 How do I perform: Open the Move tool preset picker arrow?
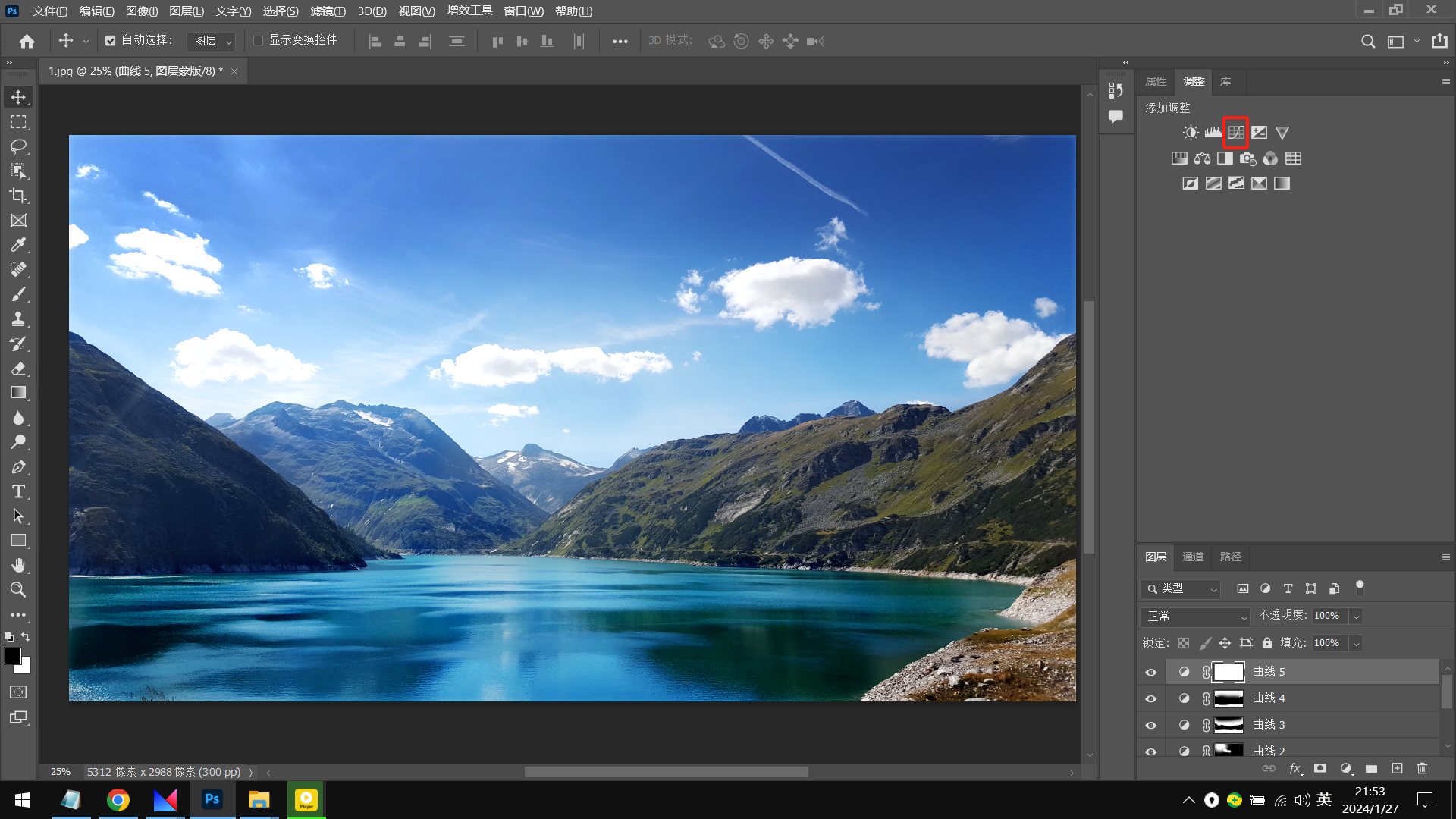click(x=86, y=42)
